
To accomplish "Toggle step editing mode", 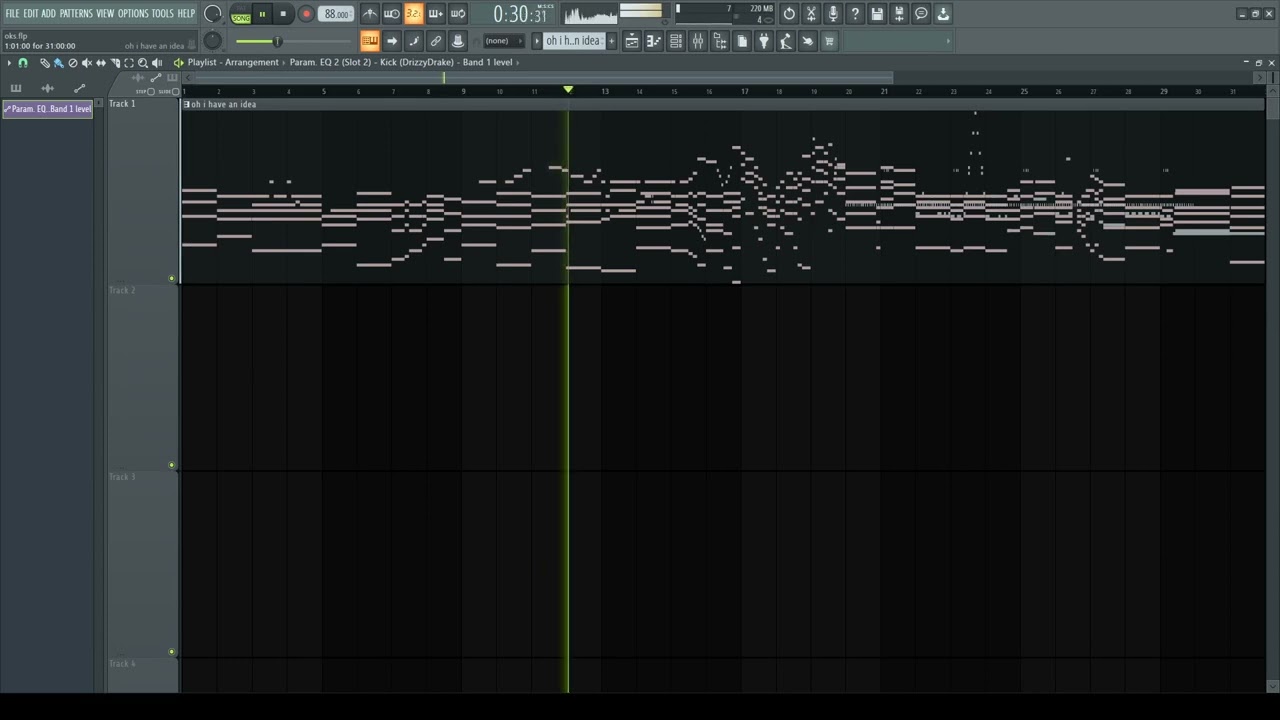I will pos(414,41).
